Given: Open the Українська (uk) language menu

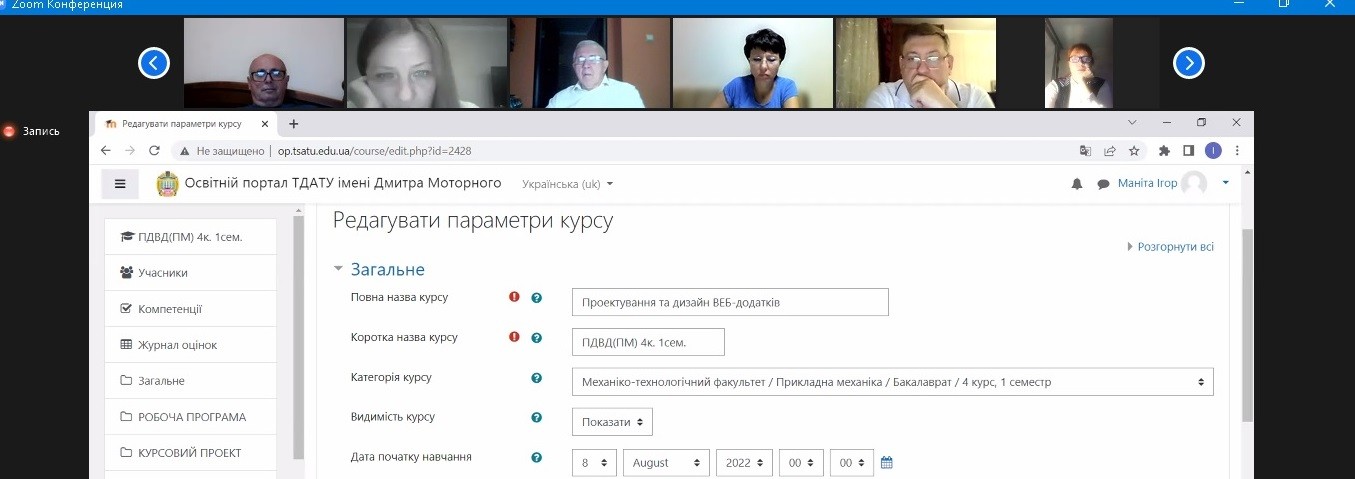Looking at the screenshot, I should (x=568, y=184).
